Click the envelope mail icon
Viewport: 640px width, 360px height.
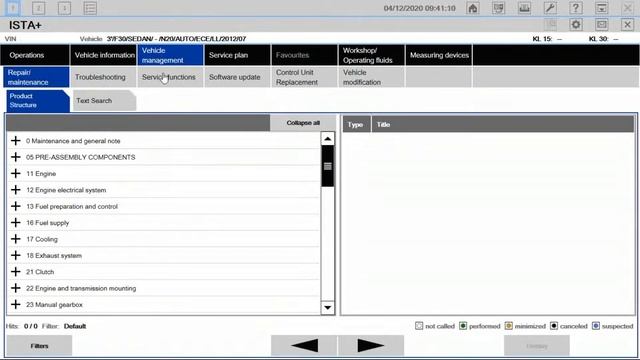(x=601, y=25)
